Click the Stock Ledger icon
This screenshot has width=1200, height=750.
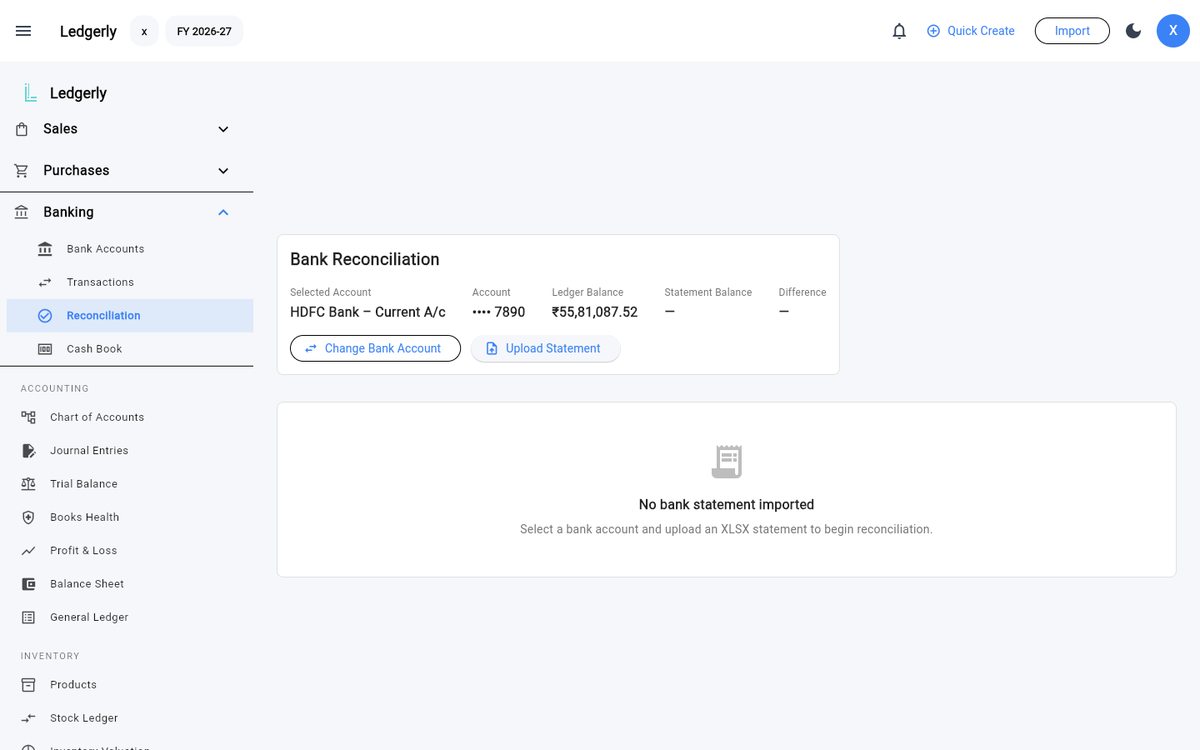click(x=29, y=718)
